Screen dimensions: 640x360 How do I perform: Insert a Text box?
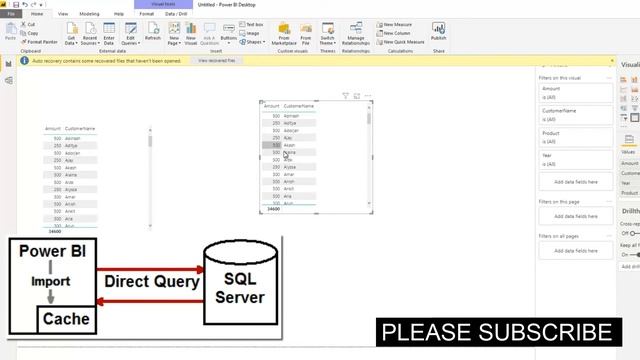[251, 24]
